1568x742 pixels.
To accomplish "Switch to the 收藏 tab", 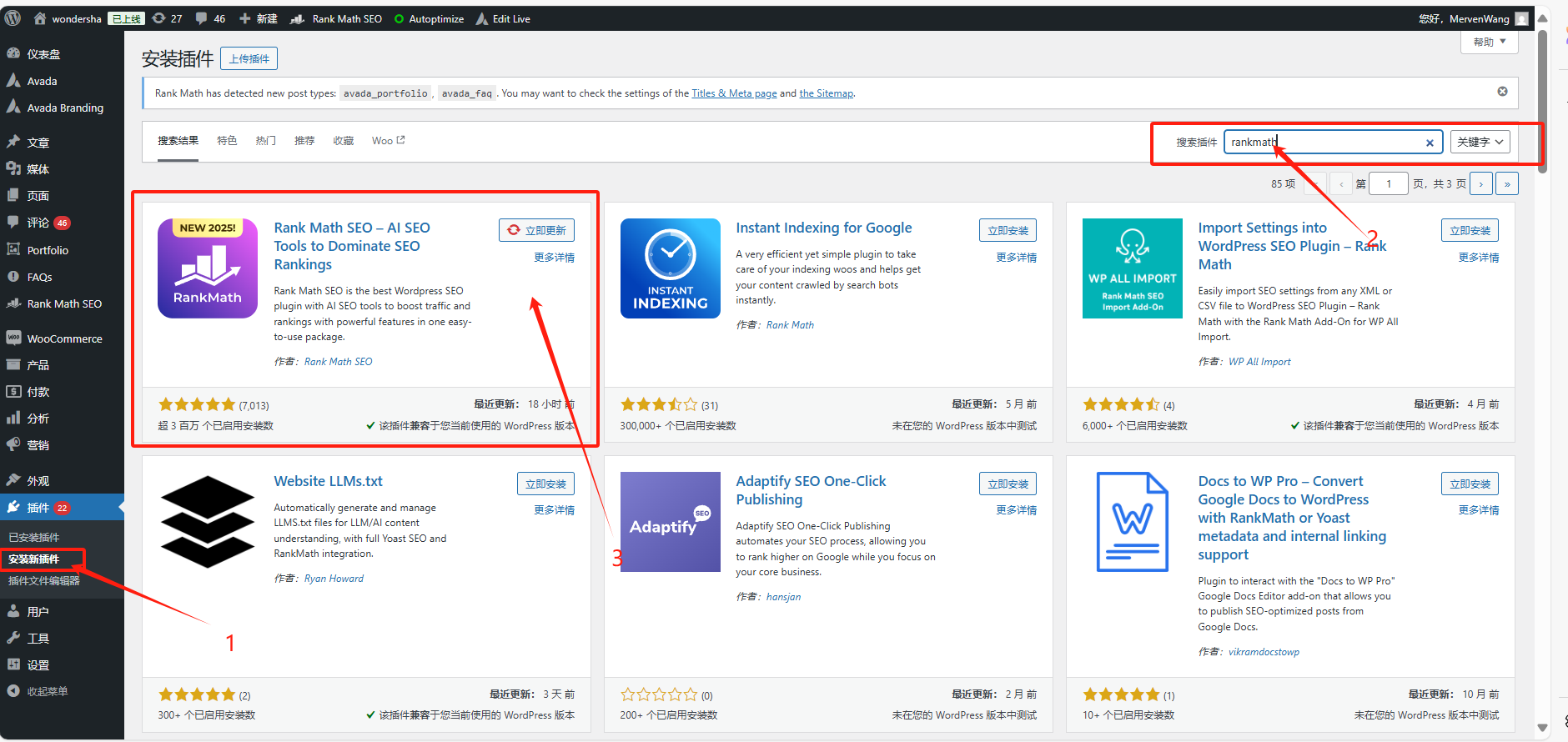I will pos(344,141).
